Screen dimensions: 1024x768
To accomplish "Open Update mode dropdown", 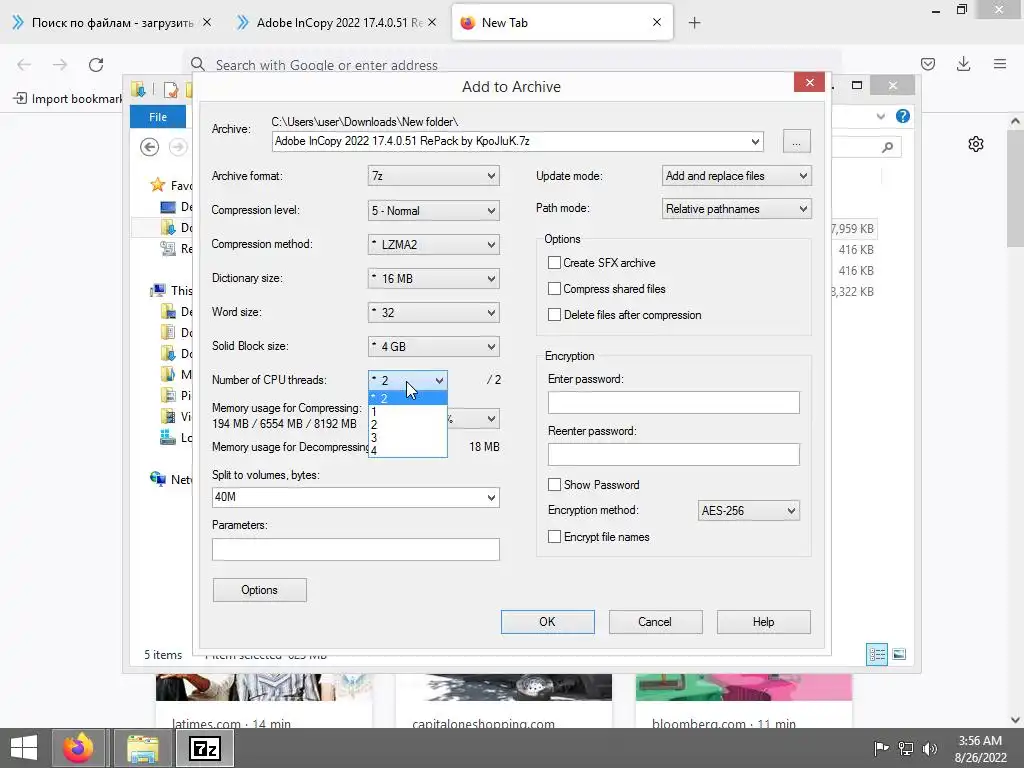I will (x=737, y=176).
